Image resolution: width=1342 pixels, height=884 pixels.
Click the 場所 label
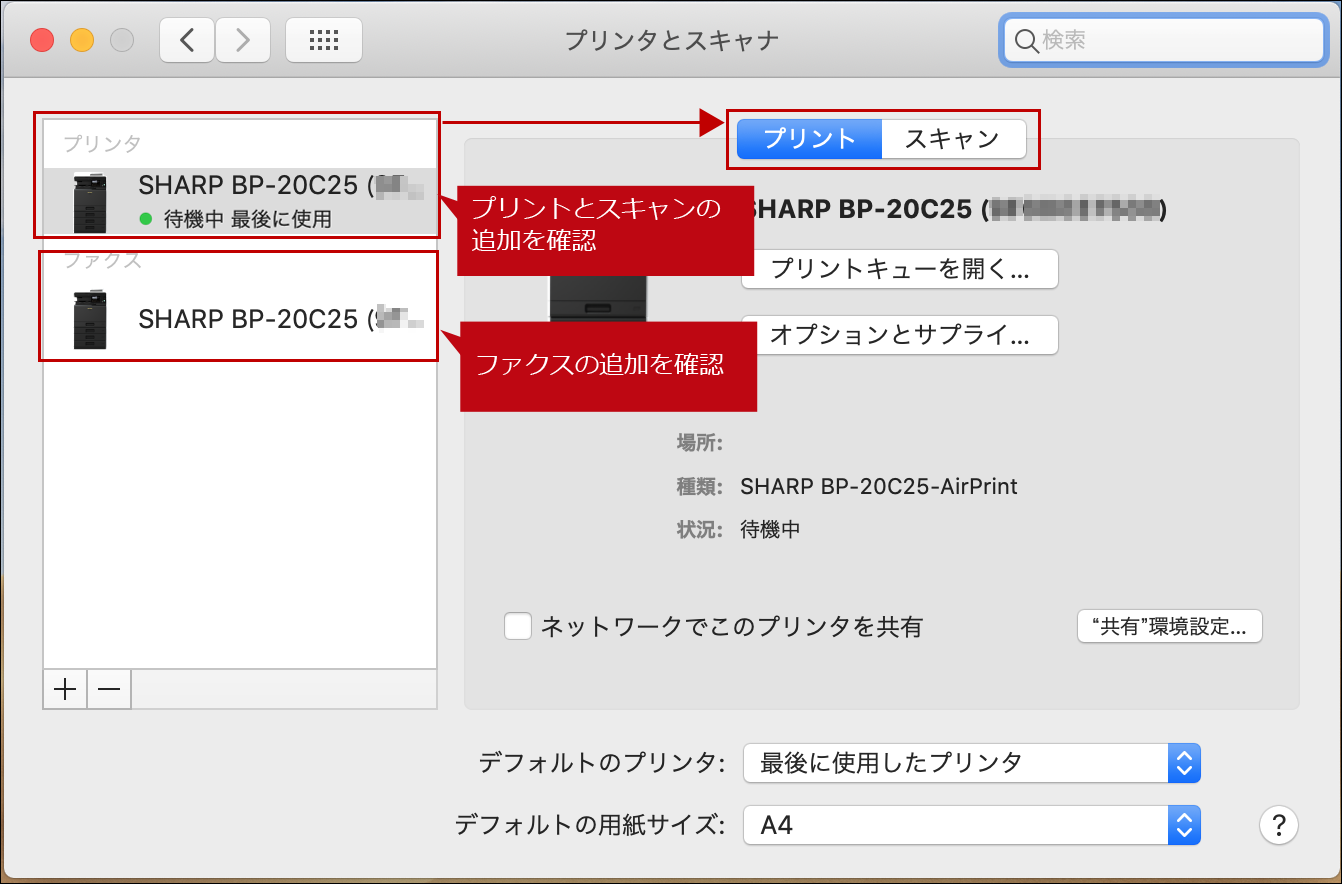[x=699, y=444]
